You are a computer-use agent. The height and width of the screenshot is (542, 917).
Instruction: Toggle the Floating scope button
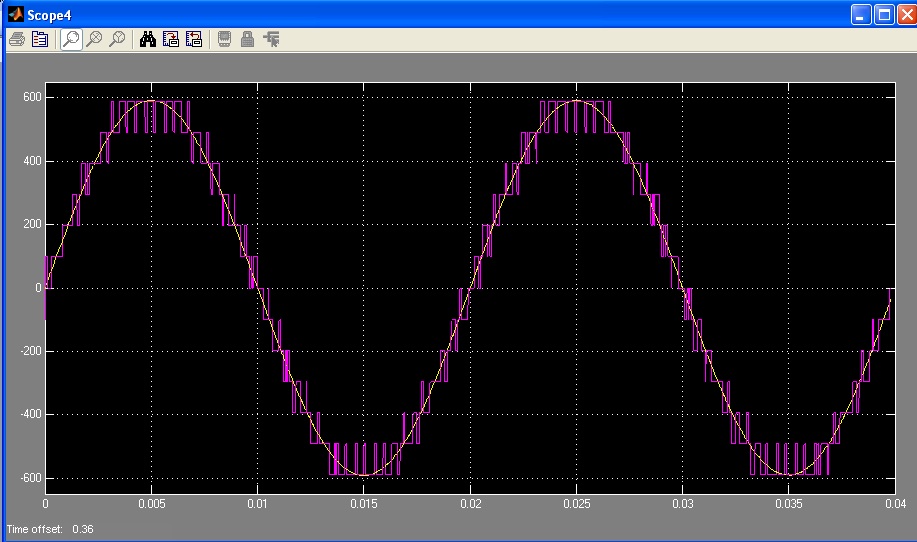(224, 39)
